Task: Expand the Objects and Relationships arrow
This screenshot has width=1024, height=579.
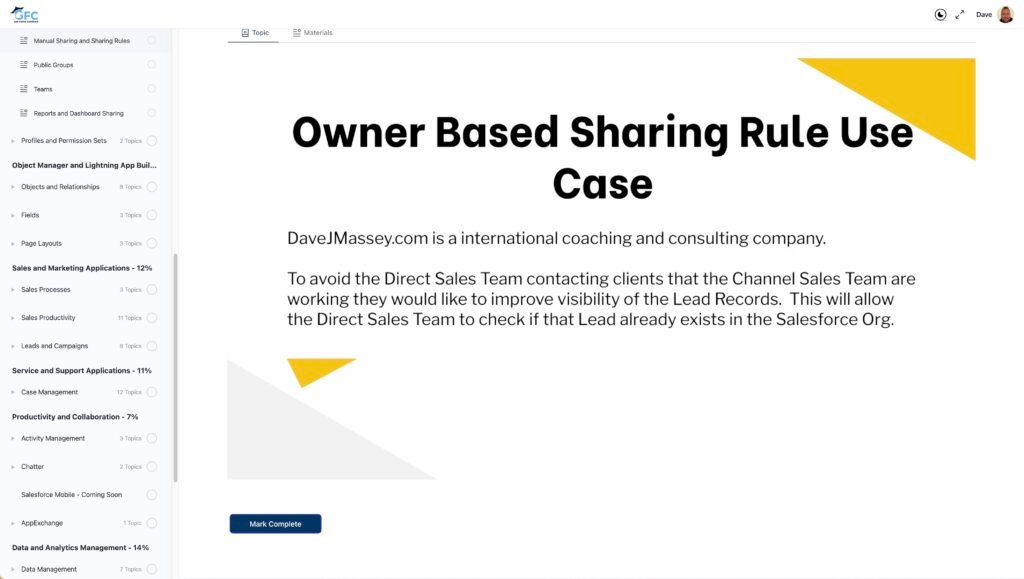Action: (12, 187)
